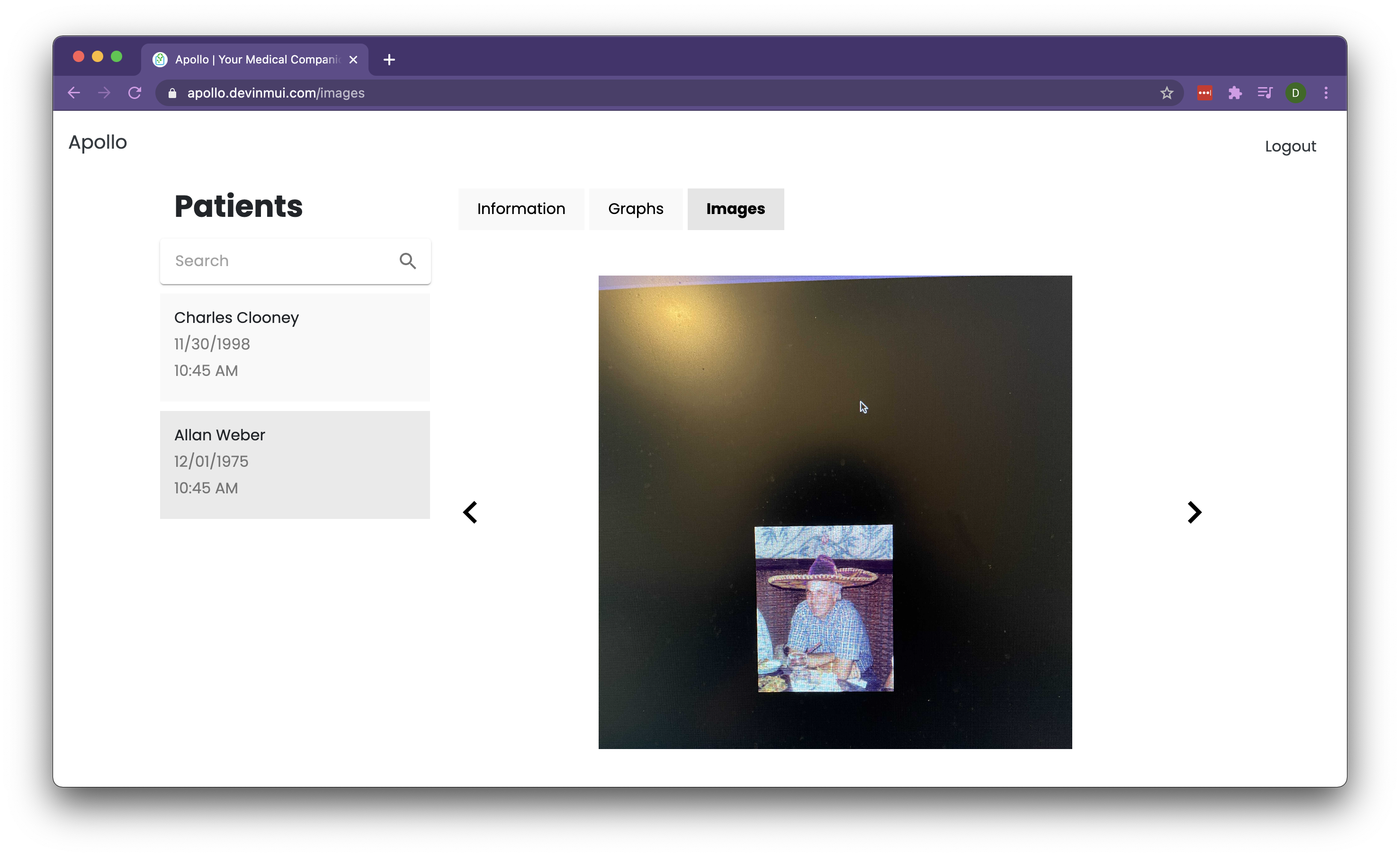
Task: Open the Chrome three-dot menu
Action: [x=1326, y=93]
